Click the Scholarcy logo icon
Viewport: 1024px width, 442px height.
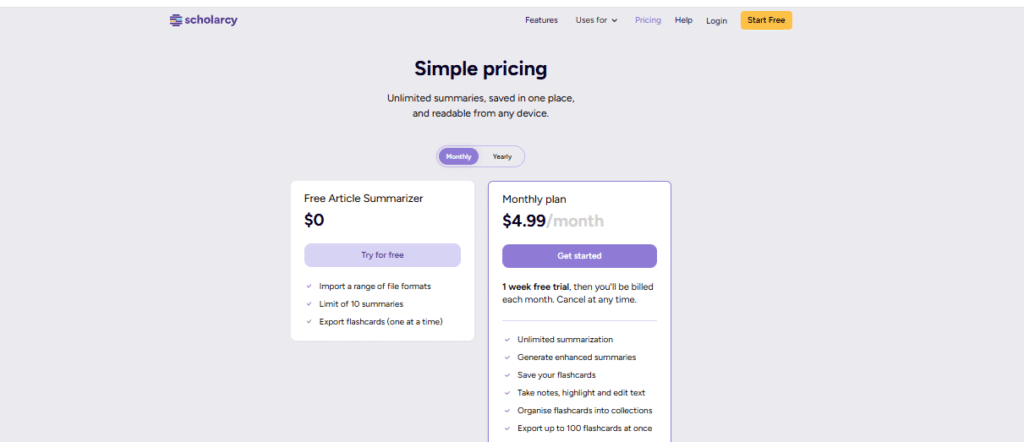[x=175, y=20]
